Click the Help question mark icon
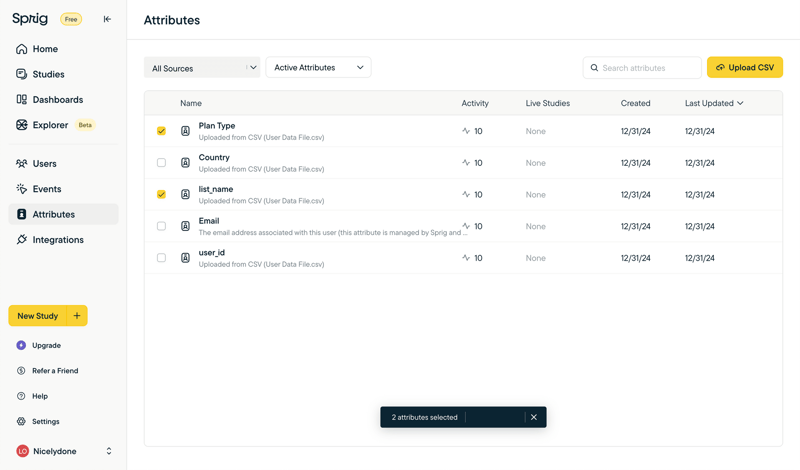The height and width of the screenshot is (470, 800). [21, 396]
